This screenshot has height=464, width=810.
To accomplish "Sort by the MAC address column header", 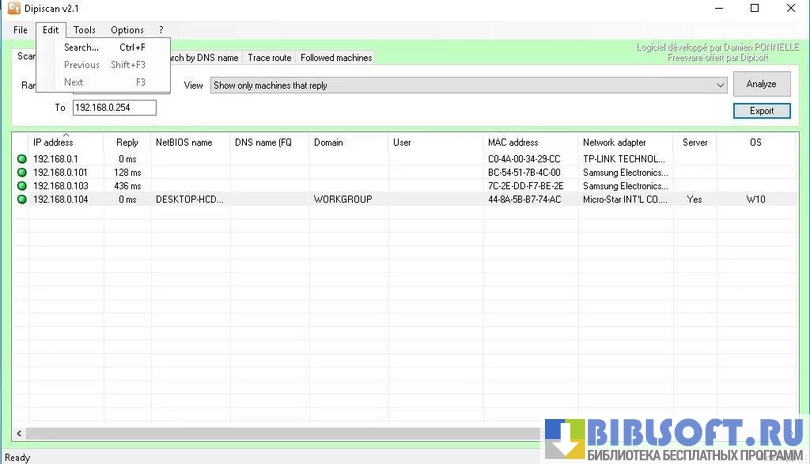I will click(512, 143).
